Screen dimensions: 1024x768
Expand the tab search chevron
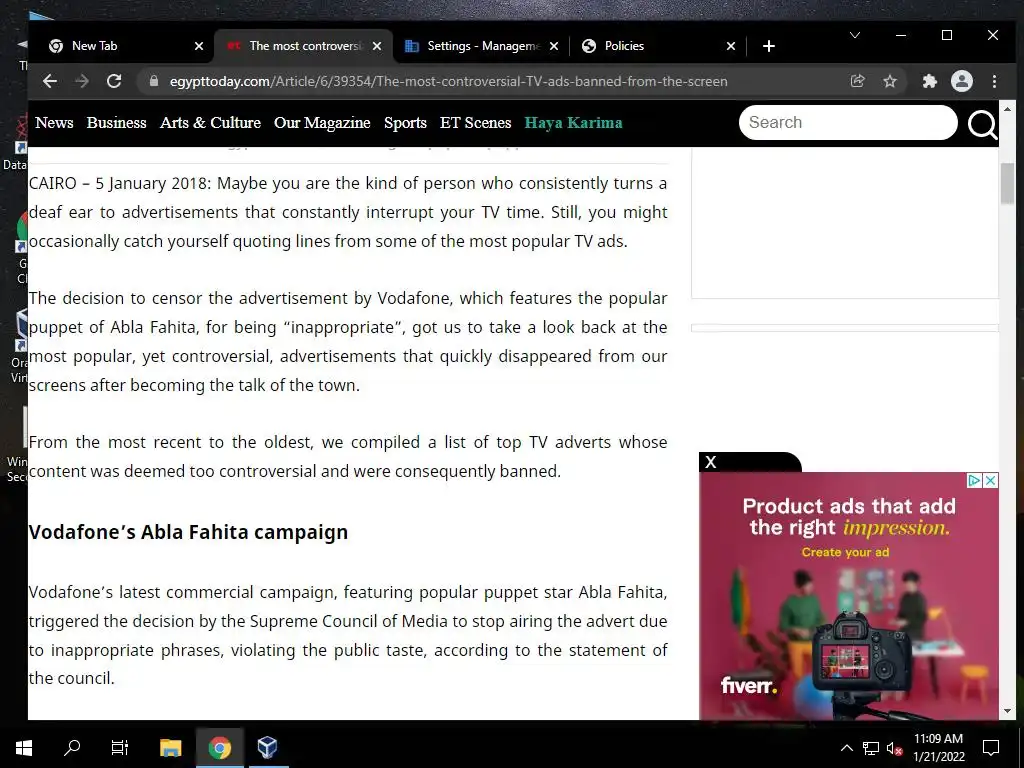(855, 35)
